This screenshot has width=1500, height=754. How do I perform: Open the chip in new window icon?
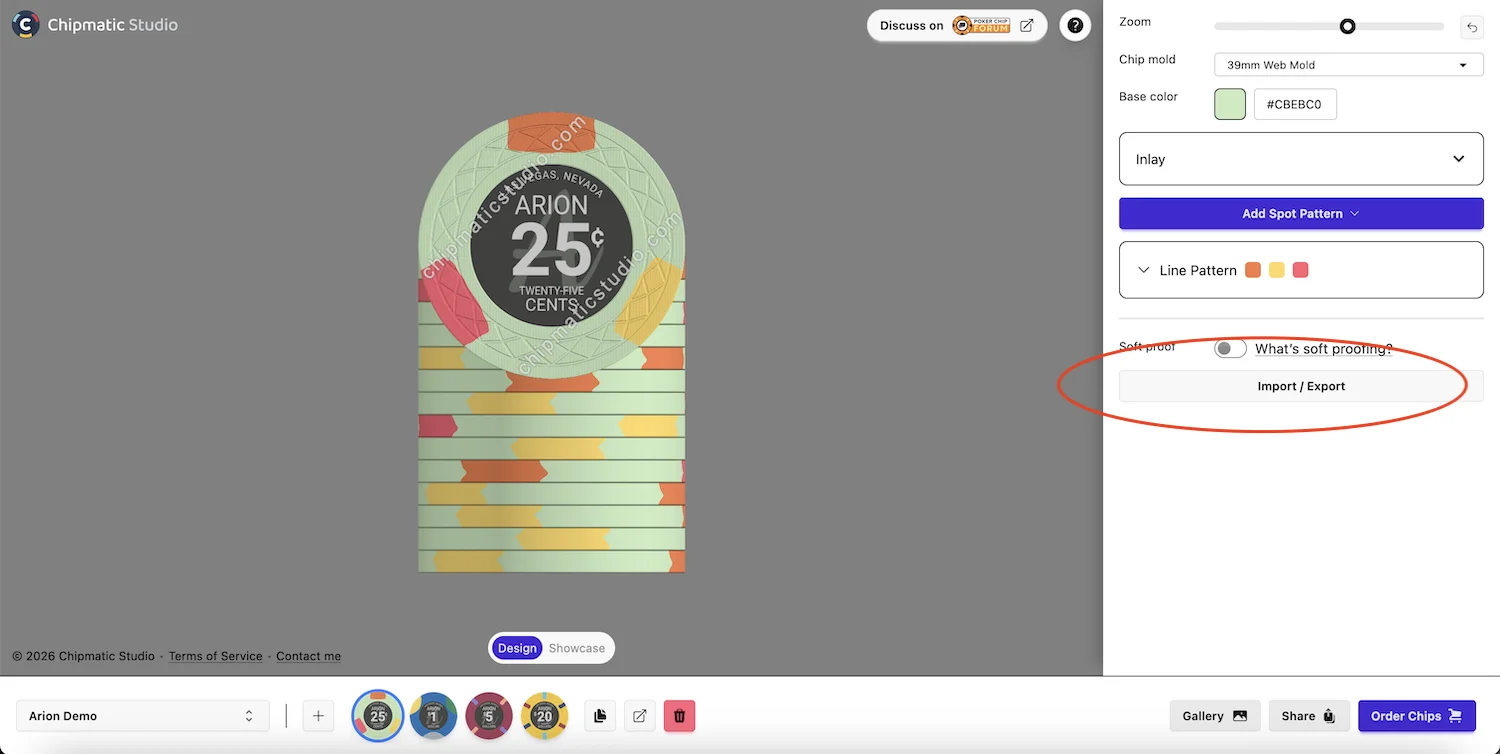(640, 716)
